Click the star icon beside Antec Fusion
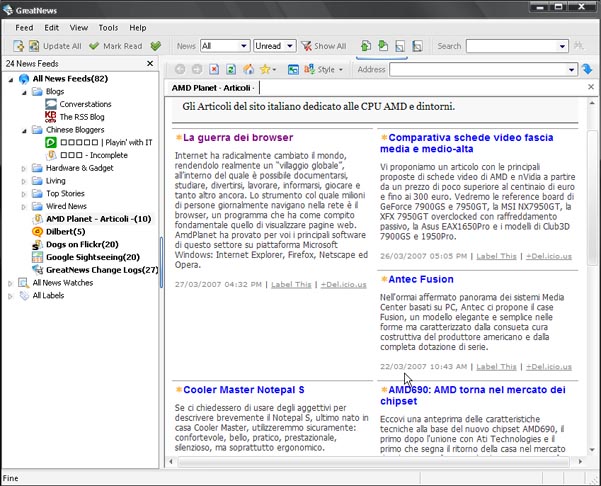 (384, 279)
